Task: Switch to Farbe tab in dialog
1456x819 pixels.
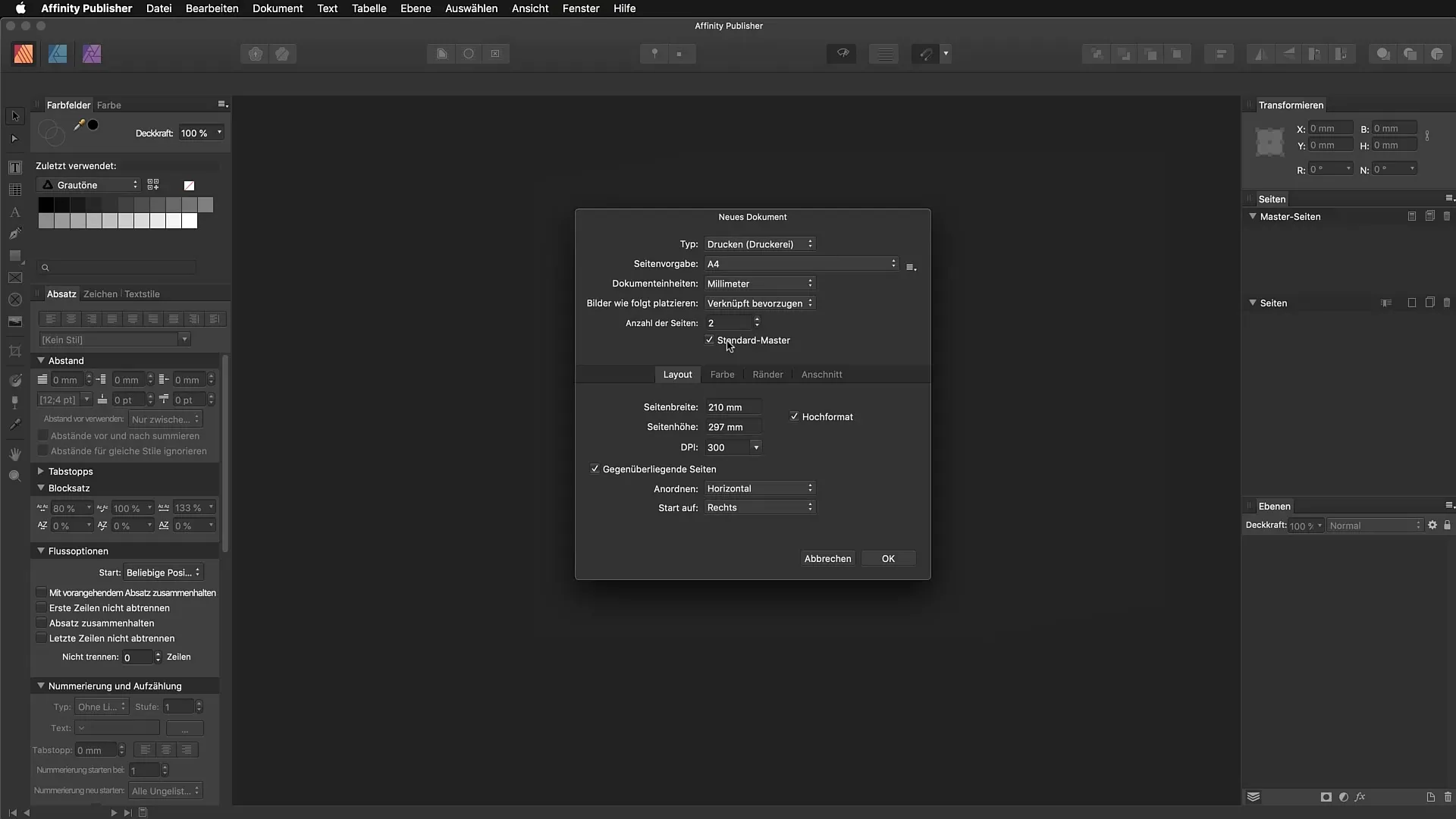Action: 722,374
